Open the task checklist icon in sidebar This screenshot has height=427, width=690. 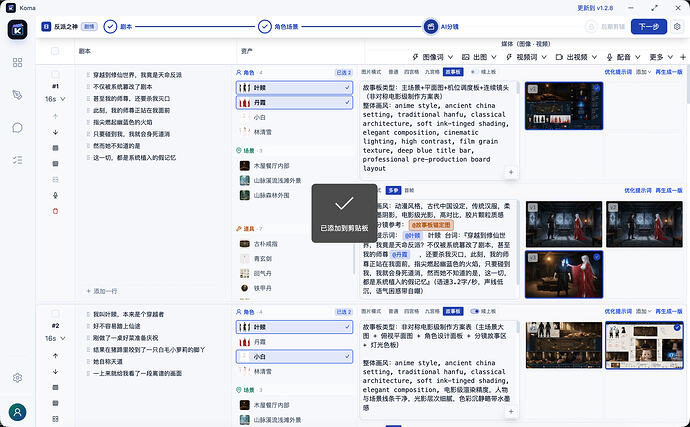click(x=17, y=160)
